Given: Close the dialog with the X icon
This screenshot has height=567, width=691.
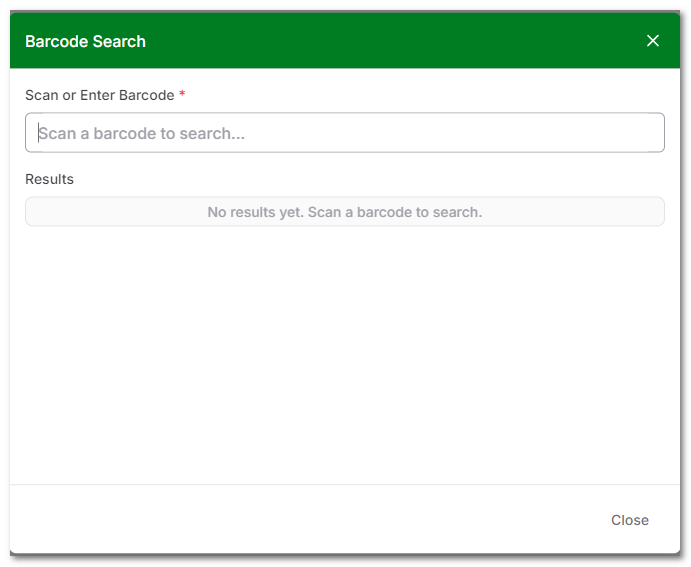Looking at the screenshot, I should [x=653, y=41].
